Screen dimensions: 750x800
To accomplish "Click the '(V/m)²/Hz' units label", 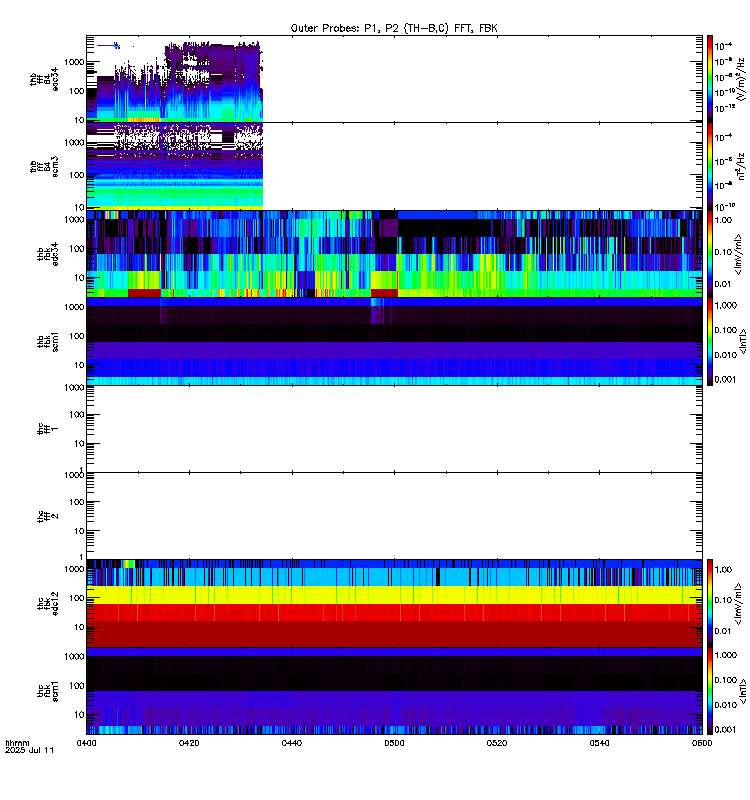I will coord(741,79).
